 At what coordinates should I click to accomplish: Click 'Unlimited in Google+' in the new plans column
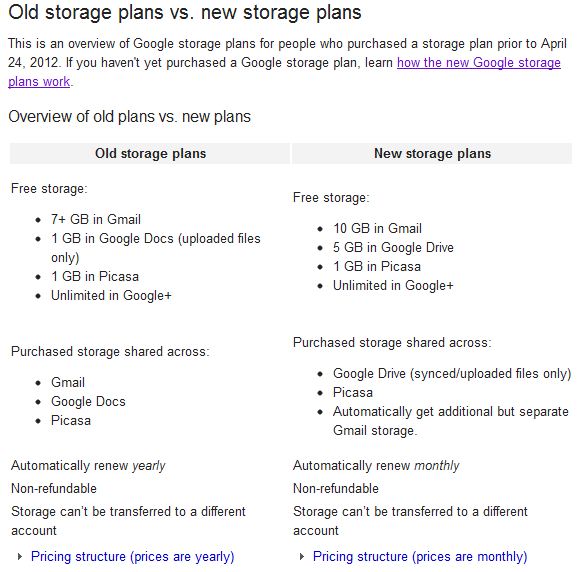point(393,286)
